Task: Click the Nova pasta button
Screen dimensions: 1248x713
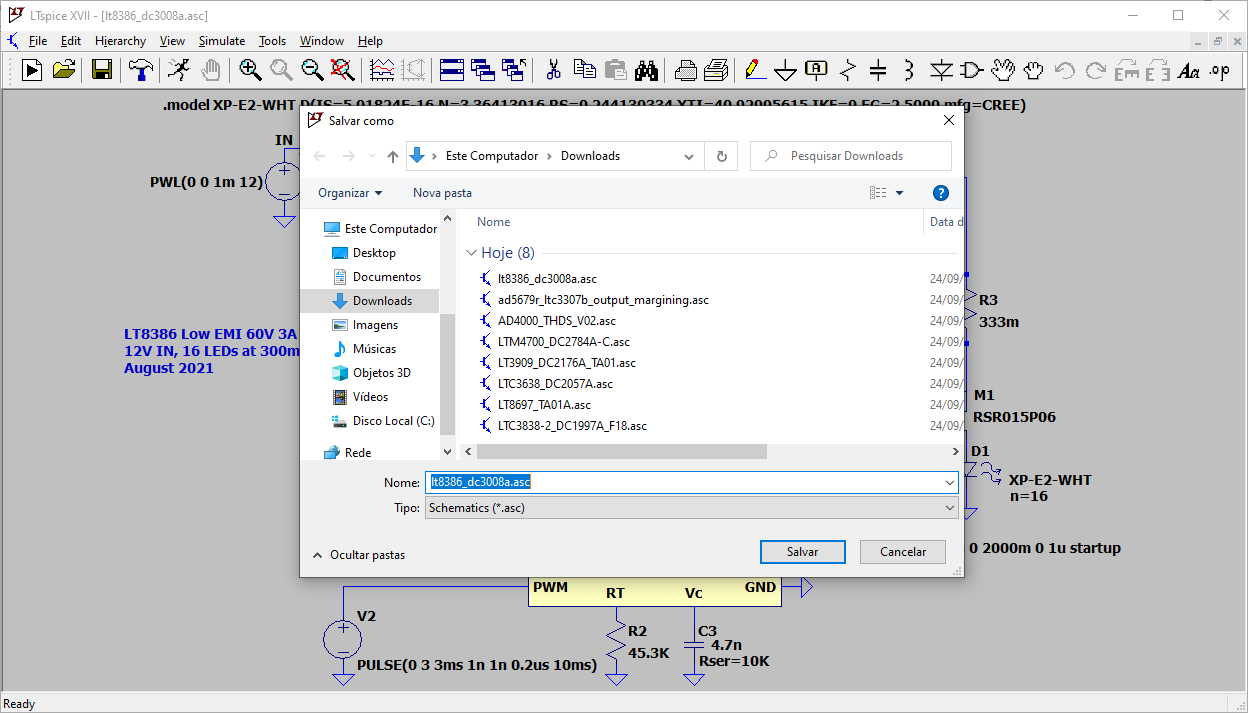Action: 442,193
